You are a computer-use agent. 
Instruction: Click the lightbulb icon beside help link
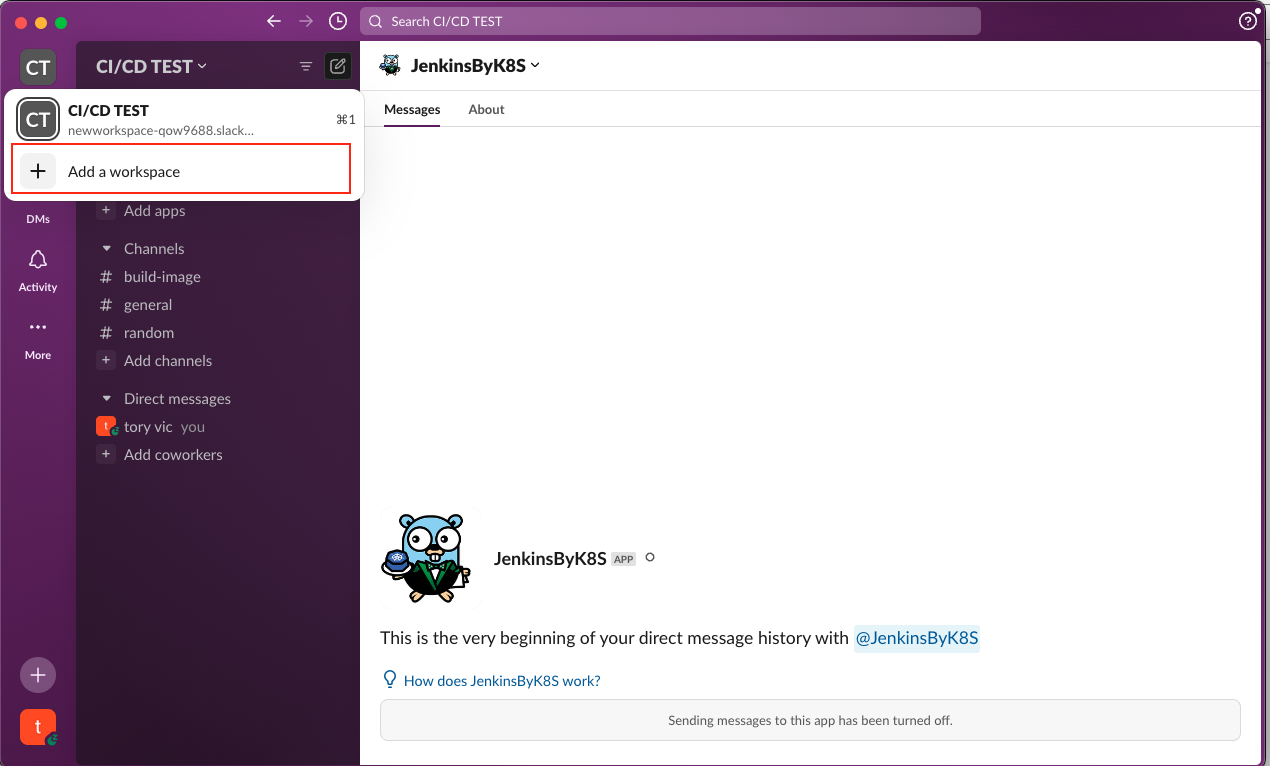tap(391, 680)
